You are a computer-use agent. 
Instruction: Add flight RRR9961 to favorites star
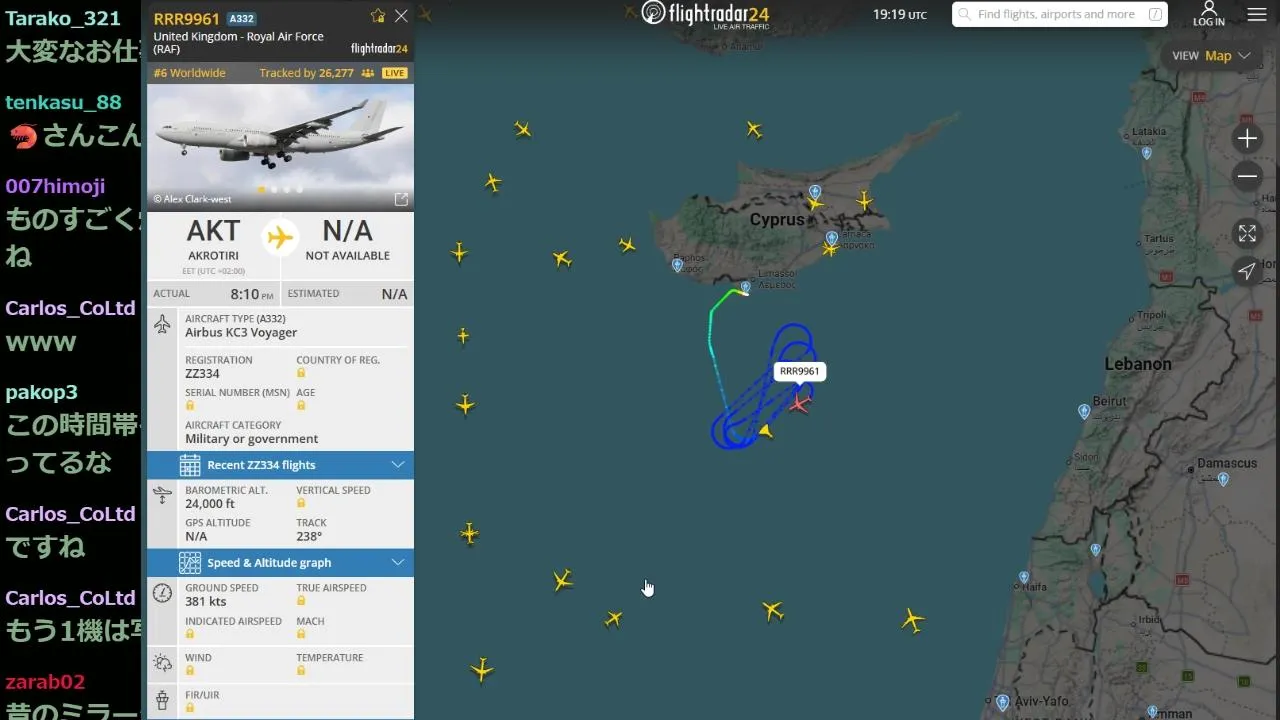378,16
